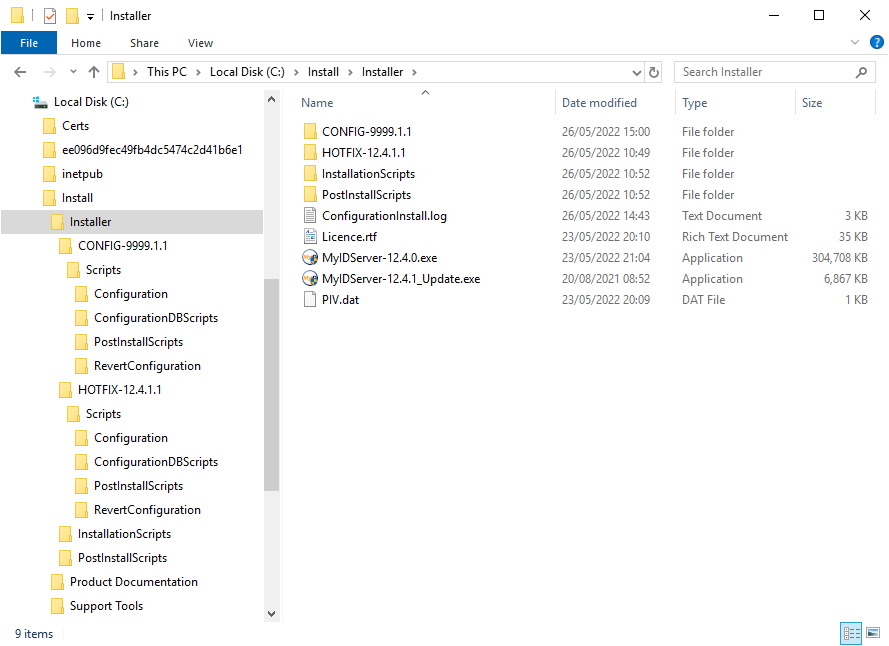Open the address bar history dropdown
The image size is (889, 646).
637,72
